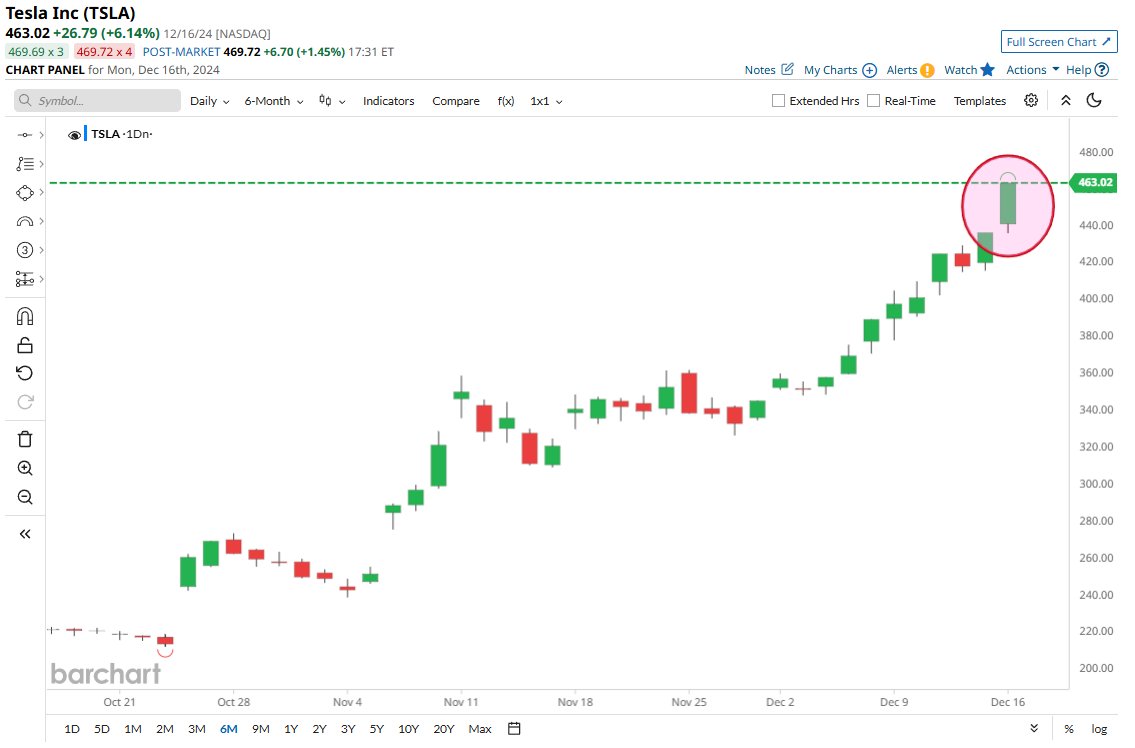Open the text annotation tools icon
1135x748 pixels.
pos(25,164)
